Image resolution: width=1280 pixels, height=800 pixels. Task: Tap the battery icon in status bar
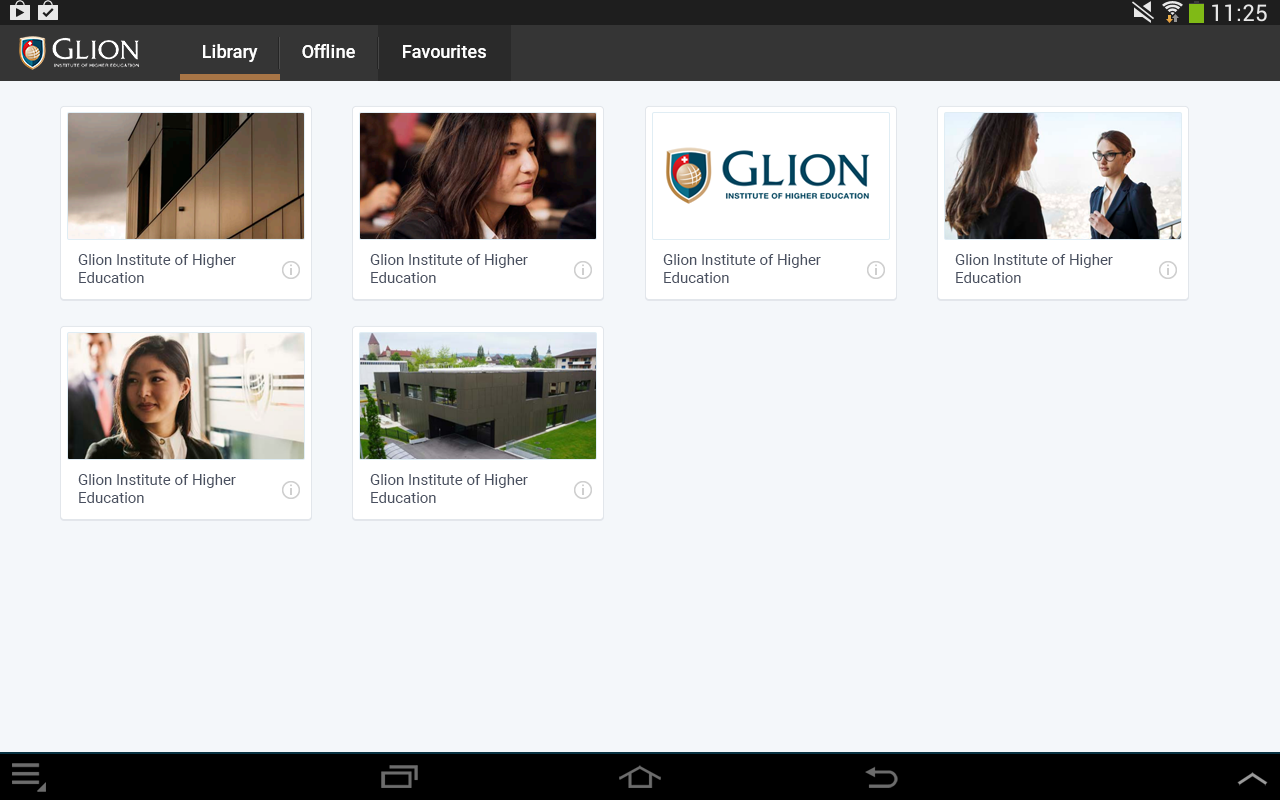pyautogui.click(x=1196, y=13)
